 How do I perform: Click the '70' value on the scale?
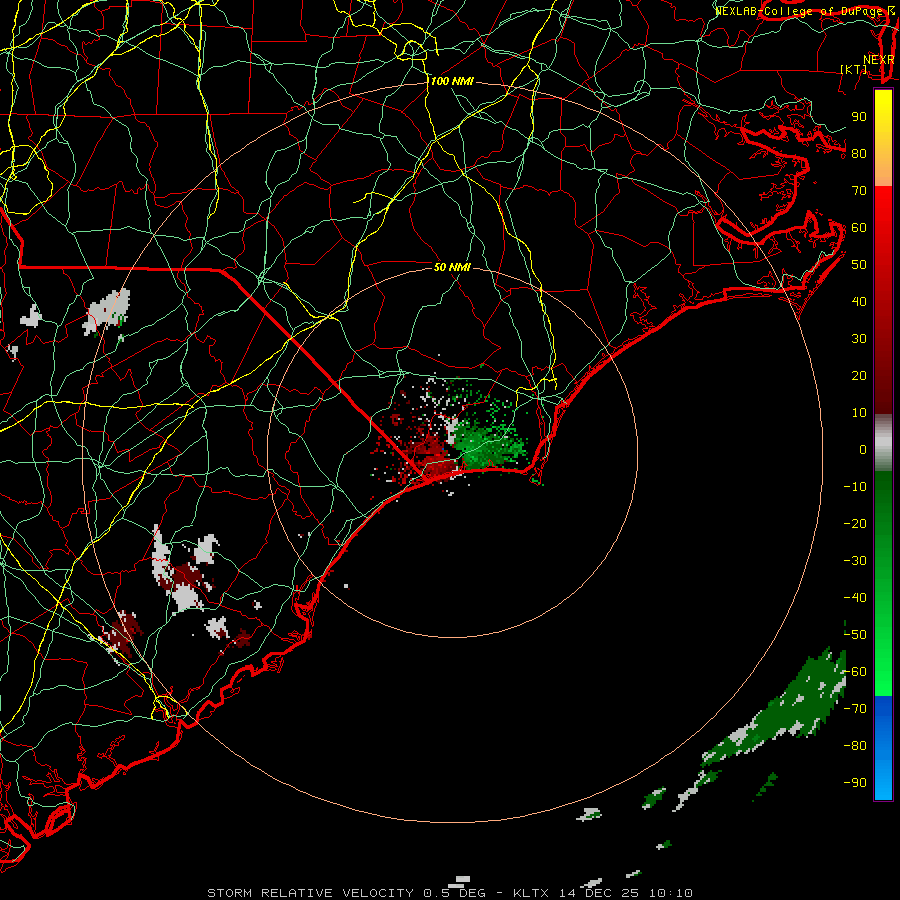pyautogui.click(x=859, y=191)
